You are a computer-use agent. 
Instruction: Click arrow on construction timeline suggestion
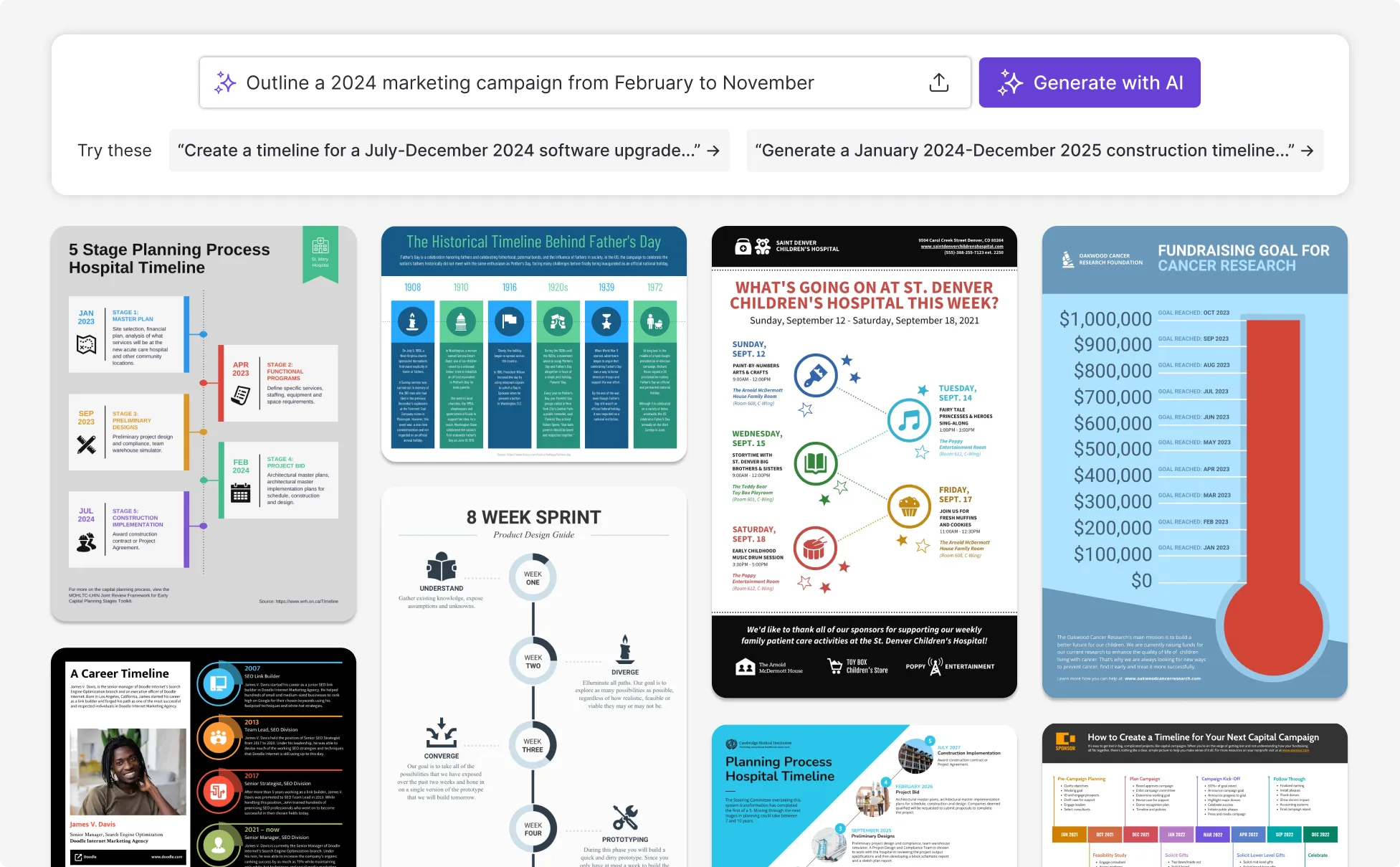click(1307, 151)
